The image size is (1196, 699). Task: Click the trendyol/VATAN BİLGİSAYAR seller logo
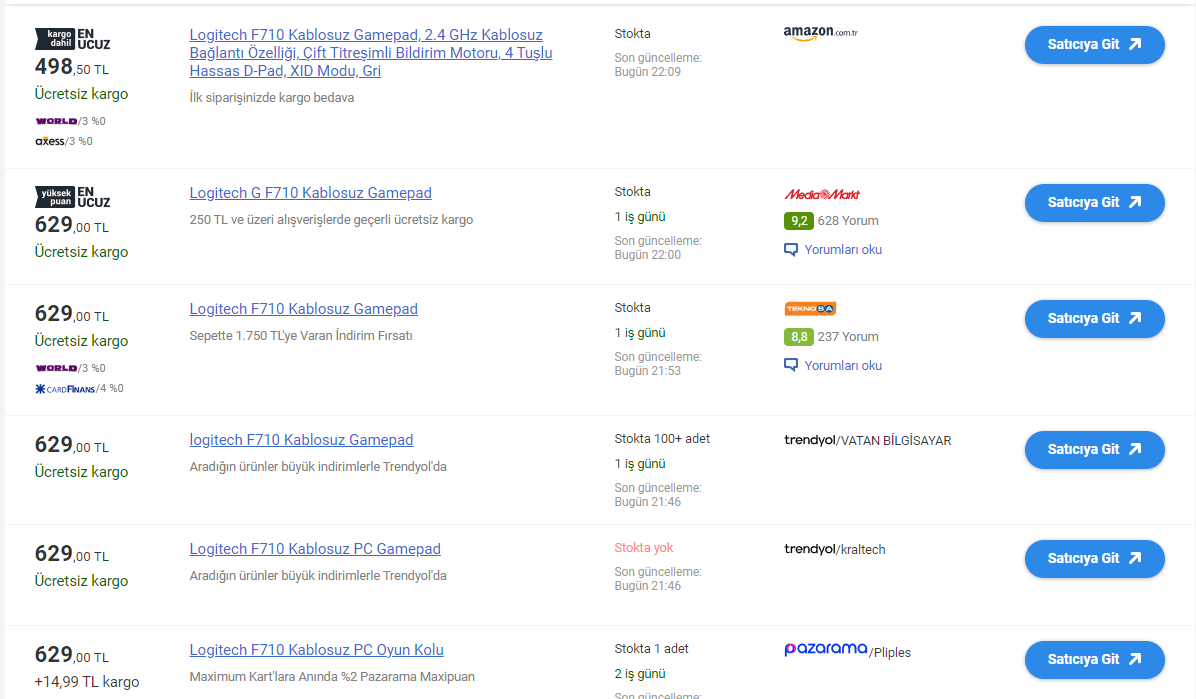click(867, 440)
